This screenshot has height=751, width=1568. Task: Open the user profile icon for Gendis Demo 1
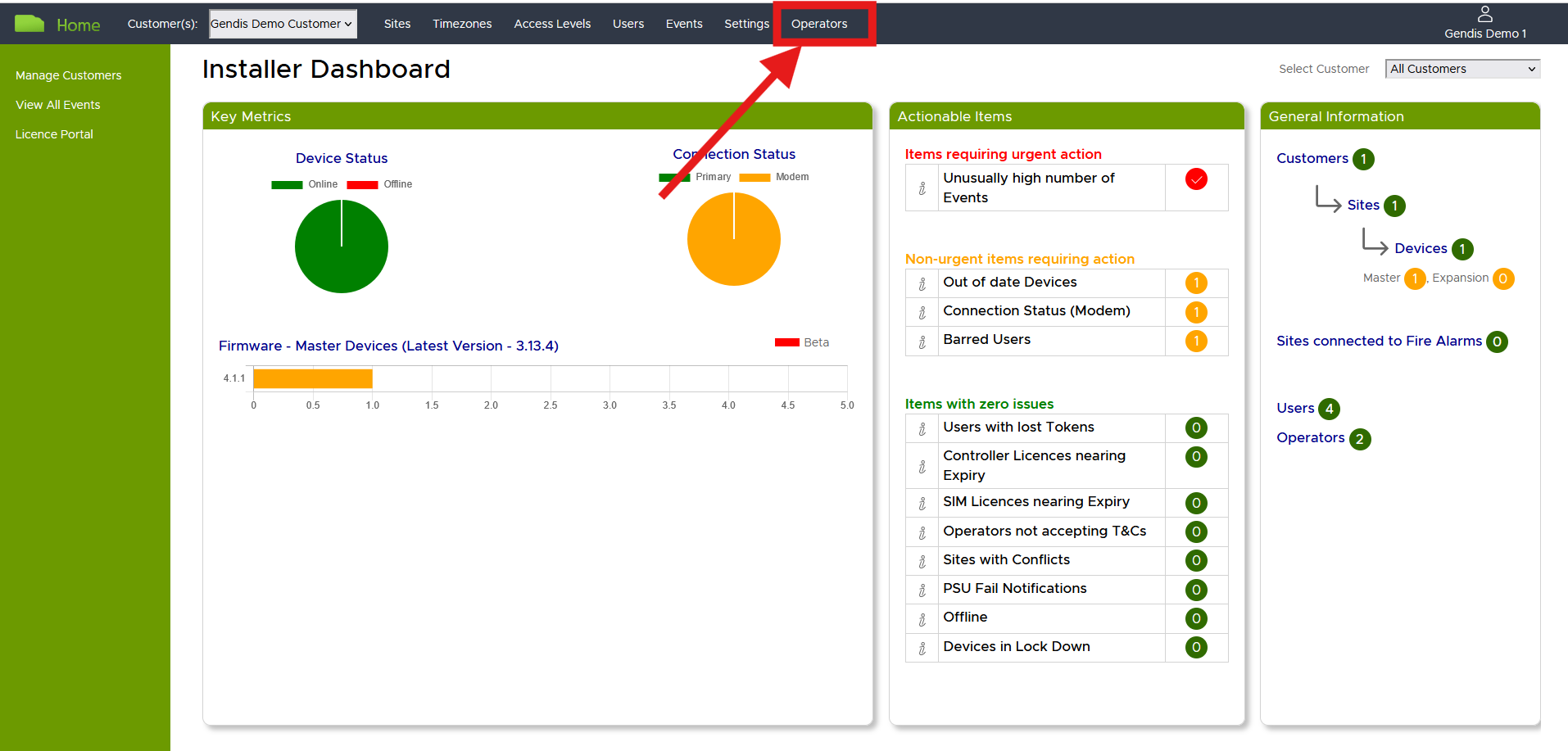pos(1484,15)
